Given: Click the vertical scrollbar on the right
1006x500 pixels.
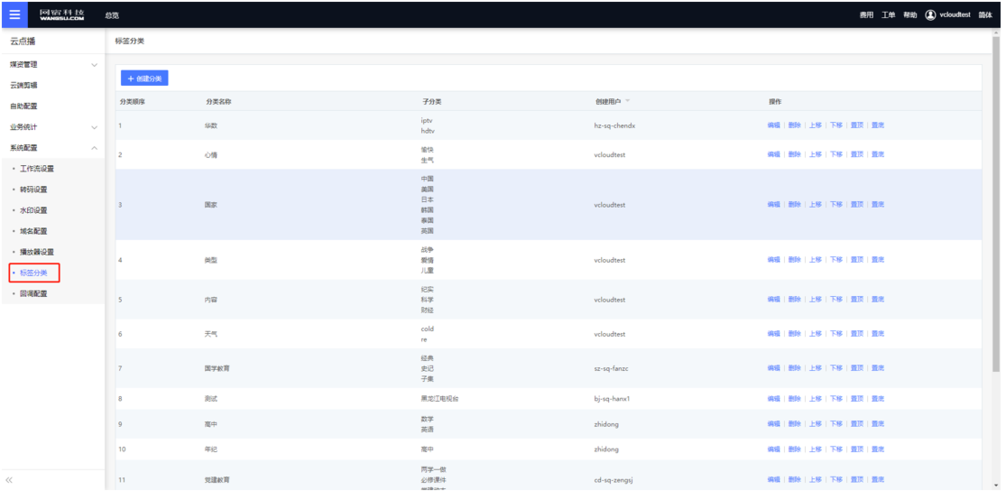Looking at the screenshot, I should tap(996, 200).
